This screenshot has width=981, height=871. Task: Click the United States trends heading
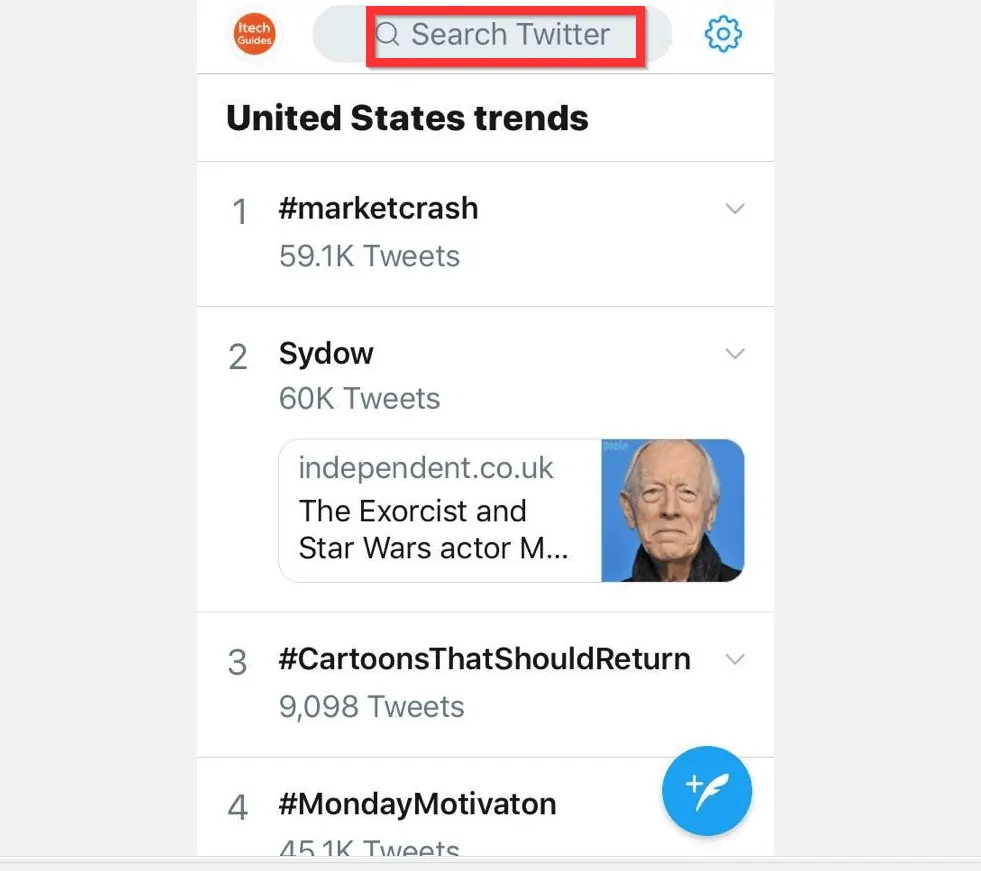[407, 118]
